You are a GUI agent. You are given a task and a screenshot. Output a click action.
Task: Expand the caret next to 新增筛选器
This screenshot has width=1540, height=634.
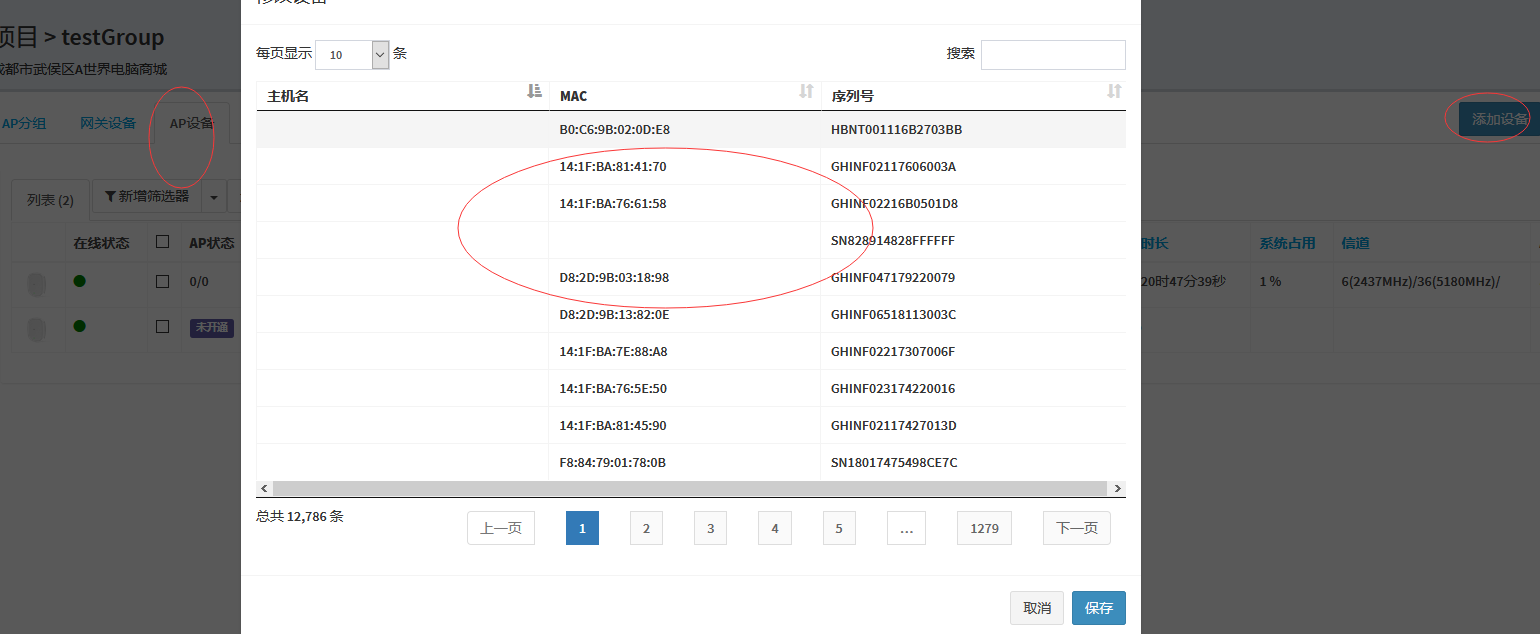tap(214, 197)
